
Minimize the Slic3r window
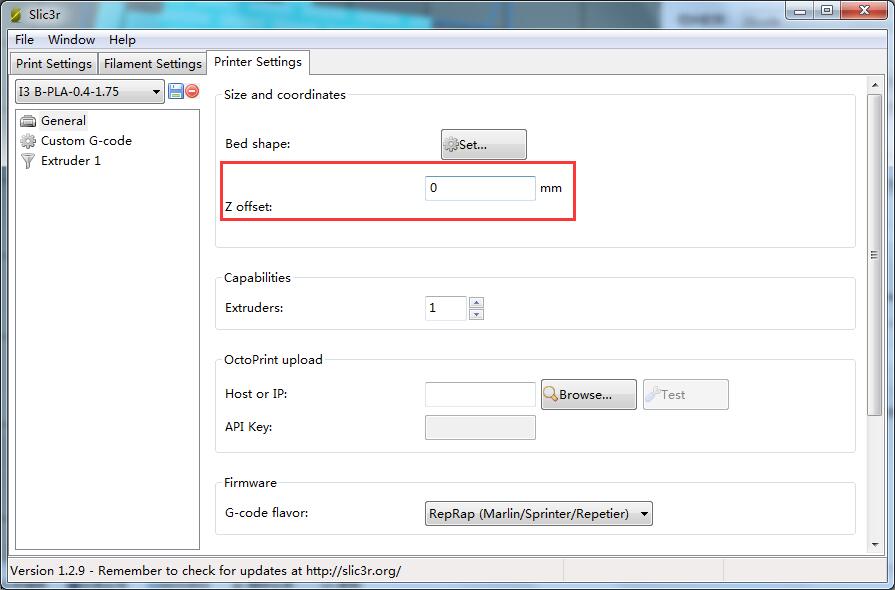tap(800, 11)
